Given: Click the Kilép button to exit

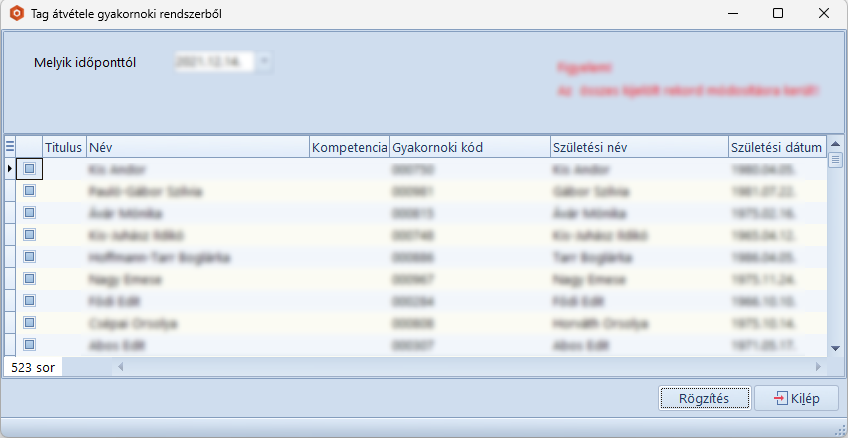Looking at the screenshot, I should coord(796,398).
